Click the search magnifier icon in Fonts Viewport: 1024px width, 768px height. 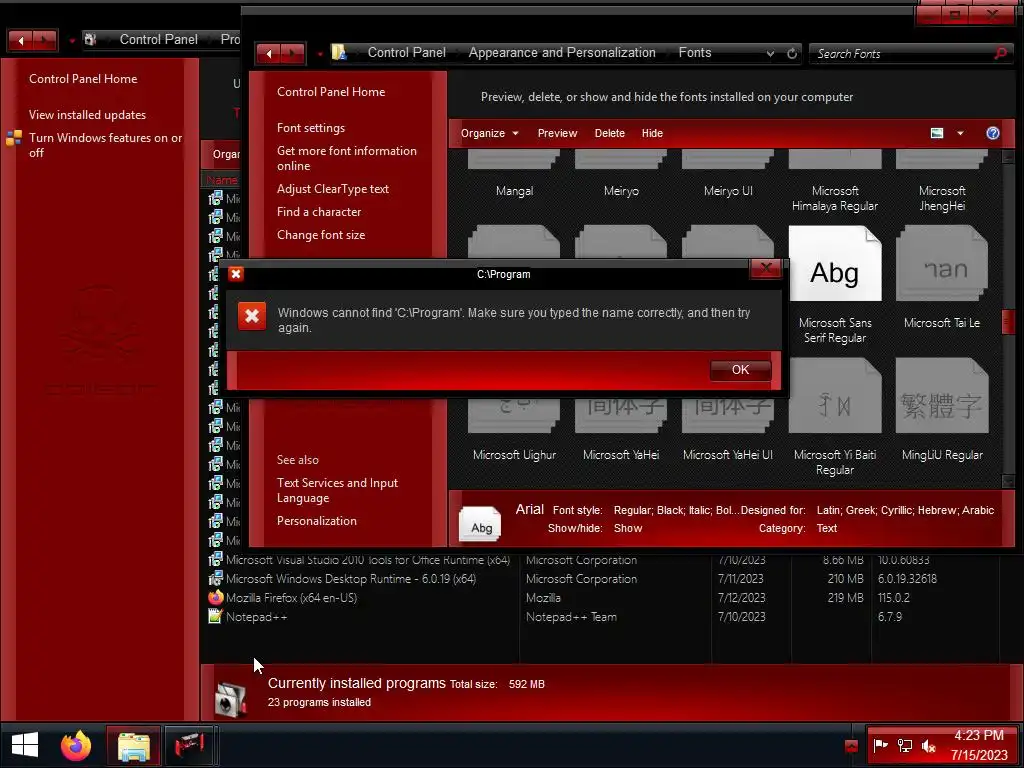click(1000, 54)
